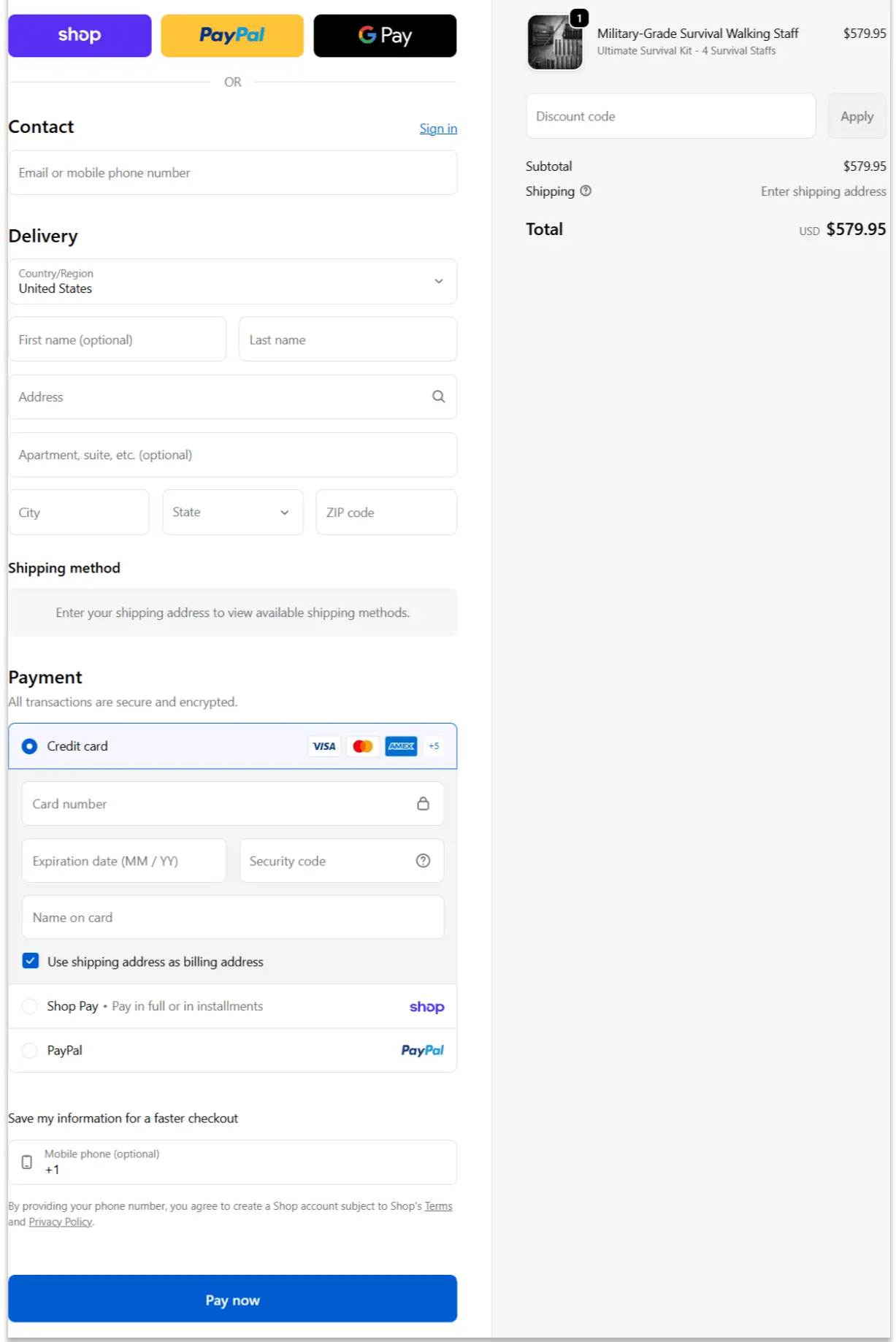Click the Mastercard logo

point(363,746)
